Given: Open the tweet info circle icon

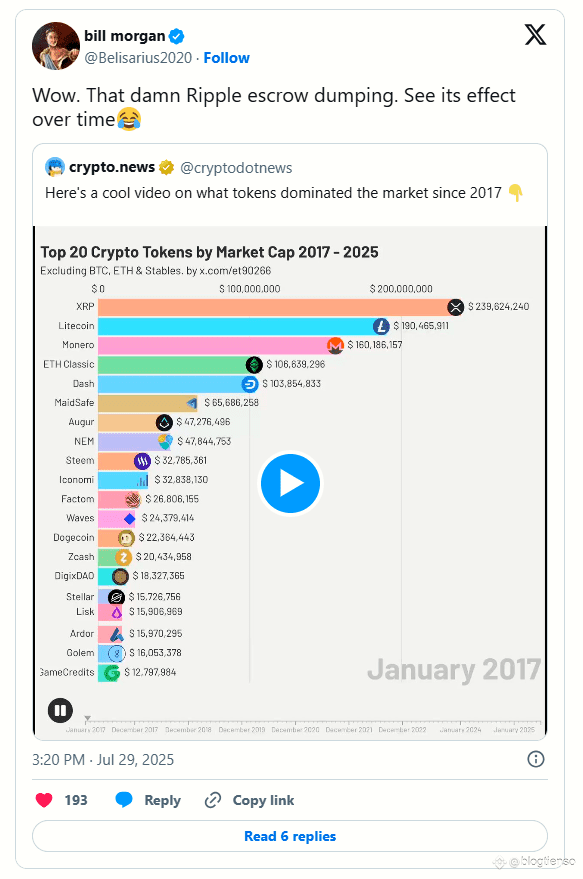Looking at the screenshot, I should click(536, 759).
